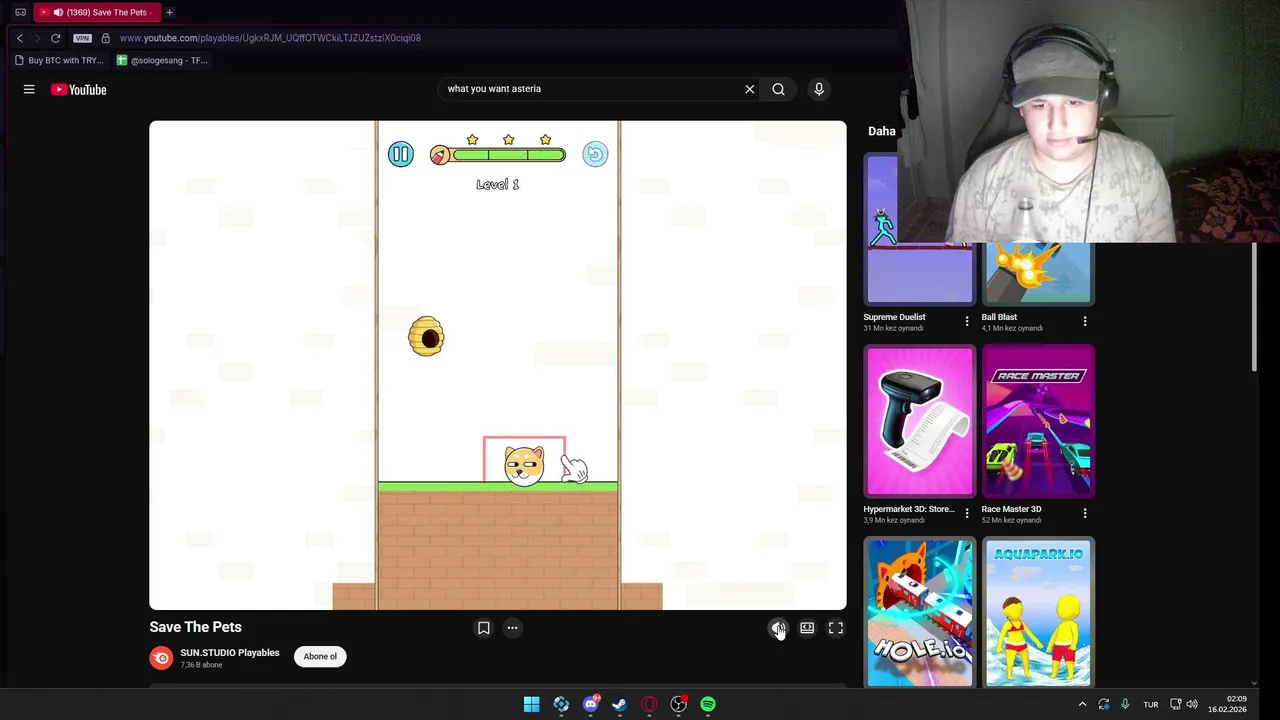Click the beehive in the game
The image size is (1280, 720).
426,337
